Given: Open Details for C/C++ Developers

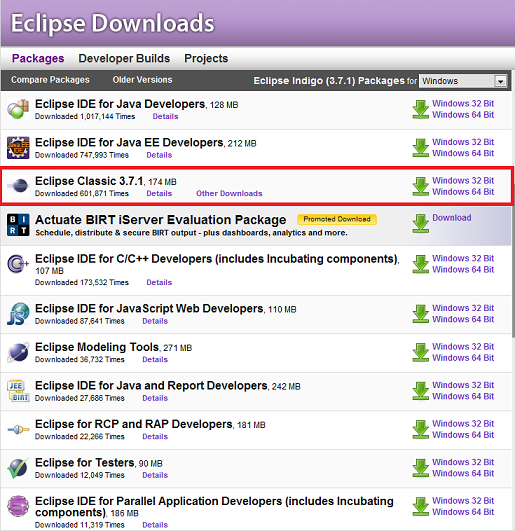Looking at the screenshot, I should point(159,282).
